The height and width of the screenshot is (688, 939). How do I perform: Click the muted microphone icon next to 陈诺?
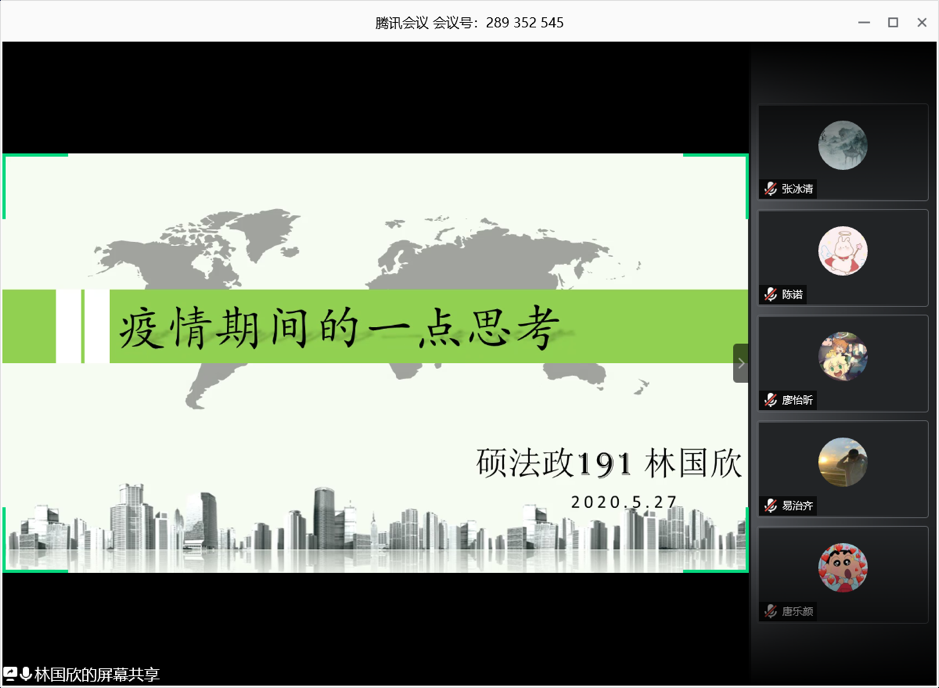point(770,295)
